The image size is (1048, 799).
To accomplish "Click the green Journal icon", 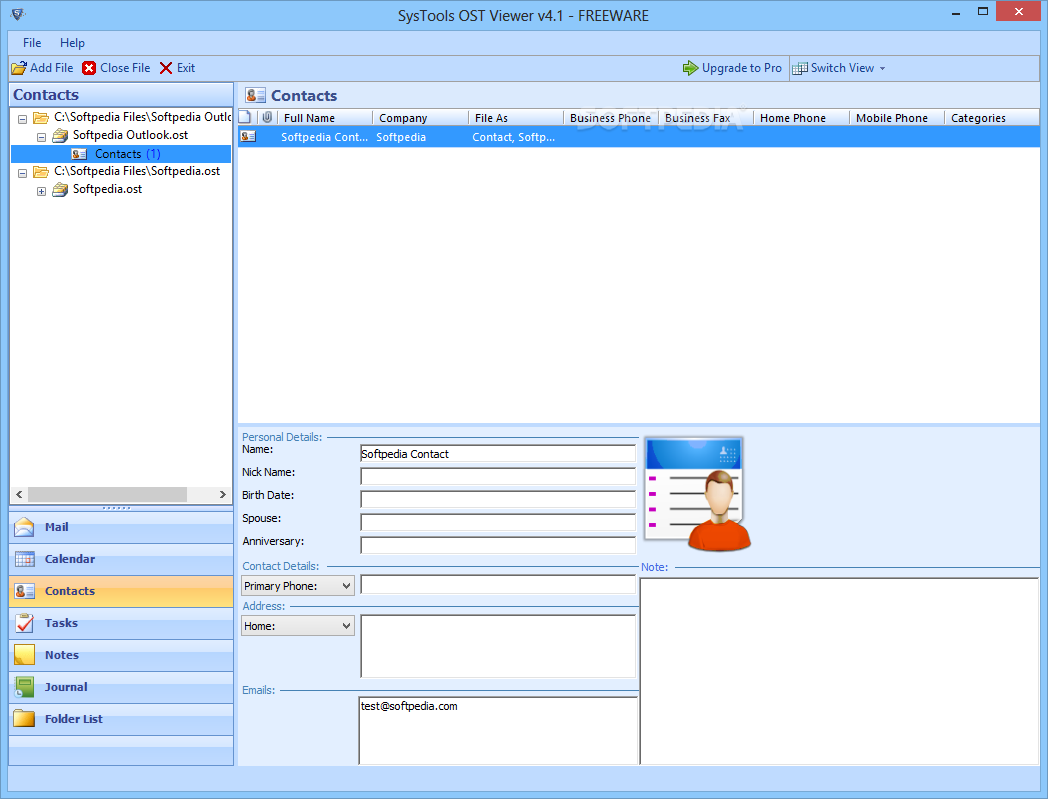I will tap(24, 687).
